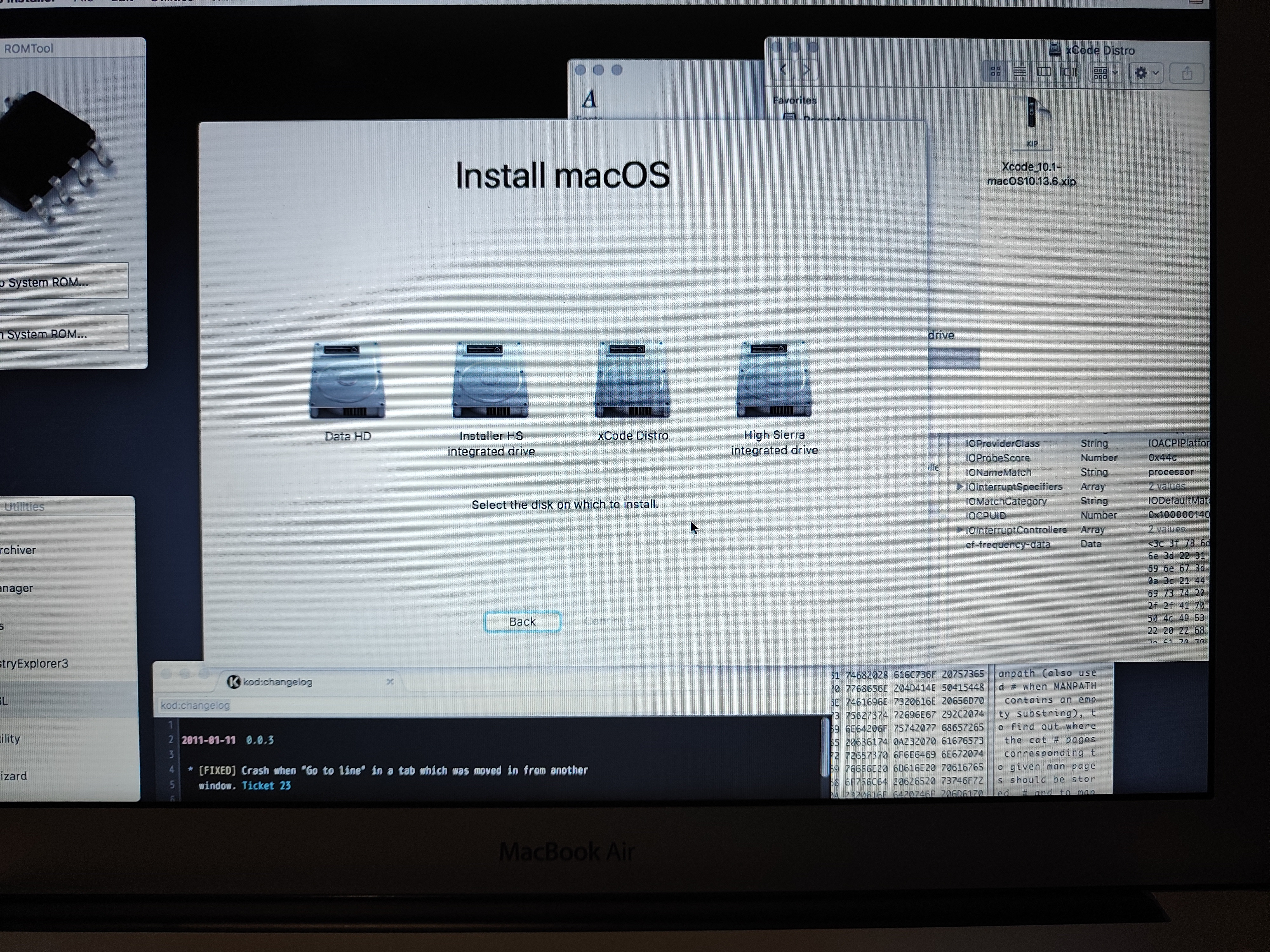Select the Finder icon view toggle
The height and width of the screenshot is (952, 1270).
(996, 72)
